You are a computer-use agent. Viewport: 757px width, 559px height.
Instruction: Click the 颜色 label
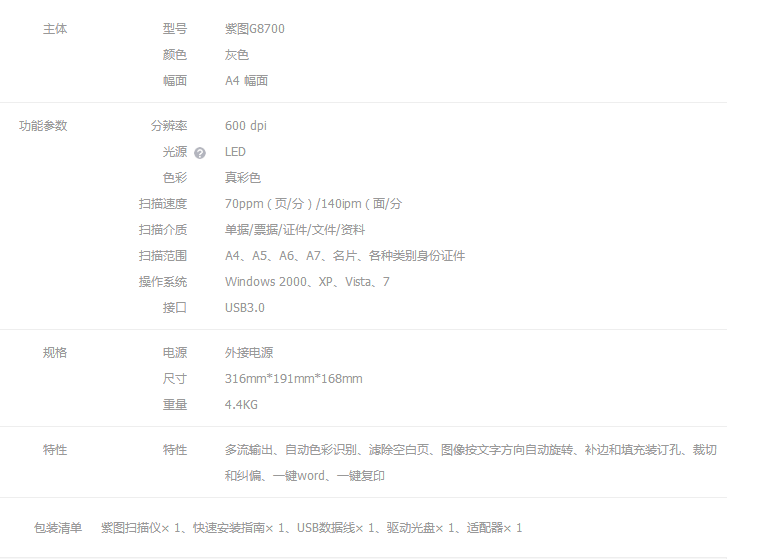[x=175, y=55]
